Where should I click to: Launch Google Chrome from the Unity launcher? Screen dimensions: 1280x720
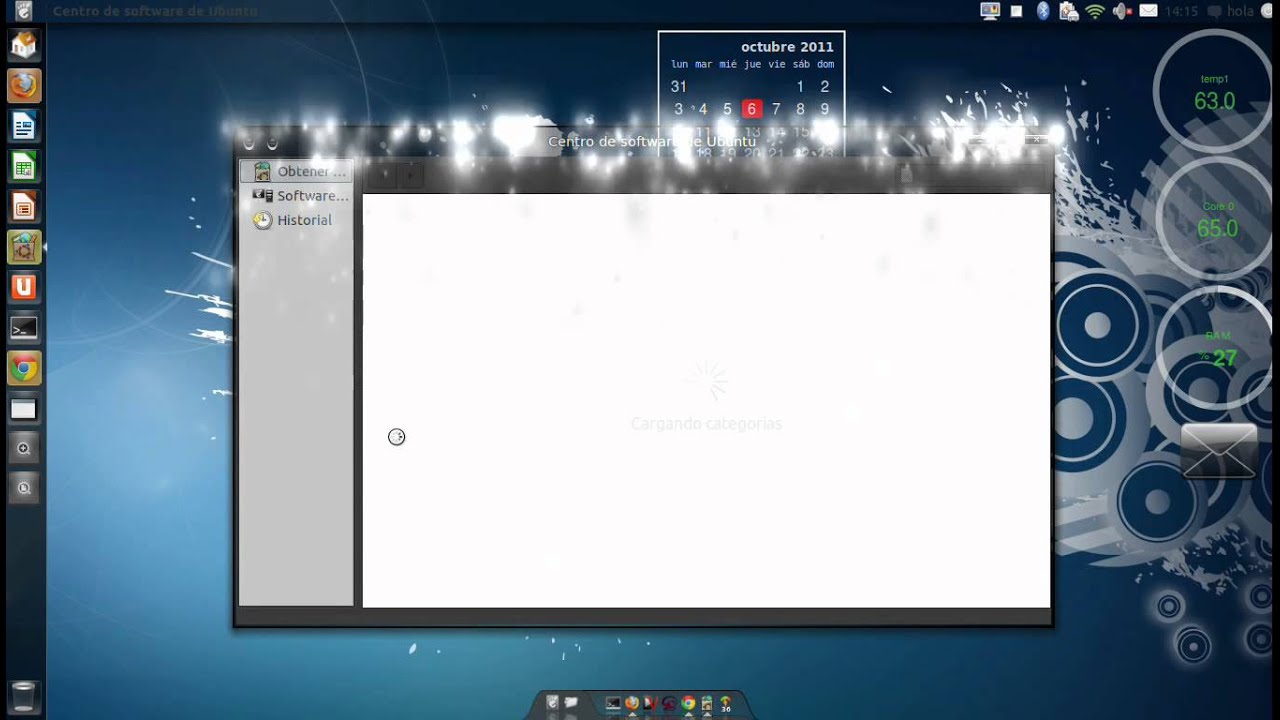pyautogui.click(x=24, y=368)
